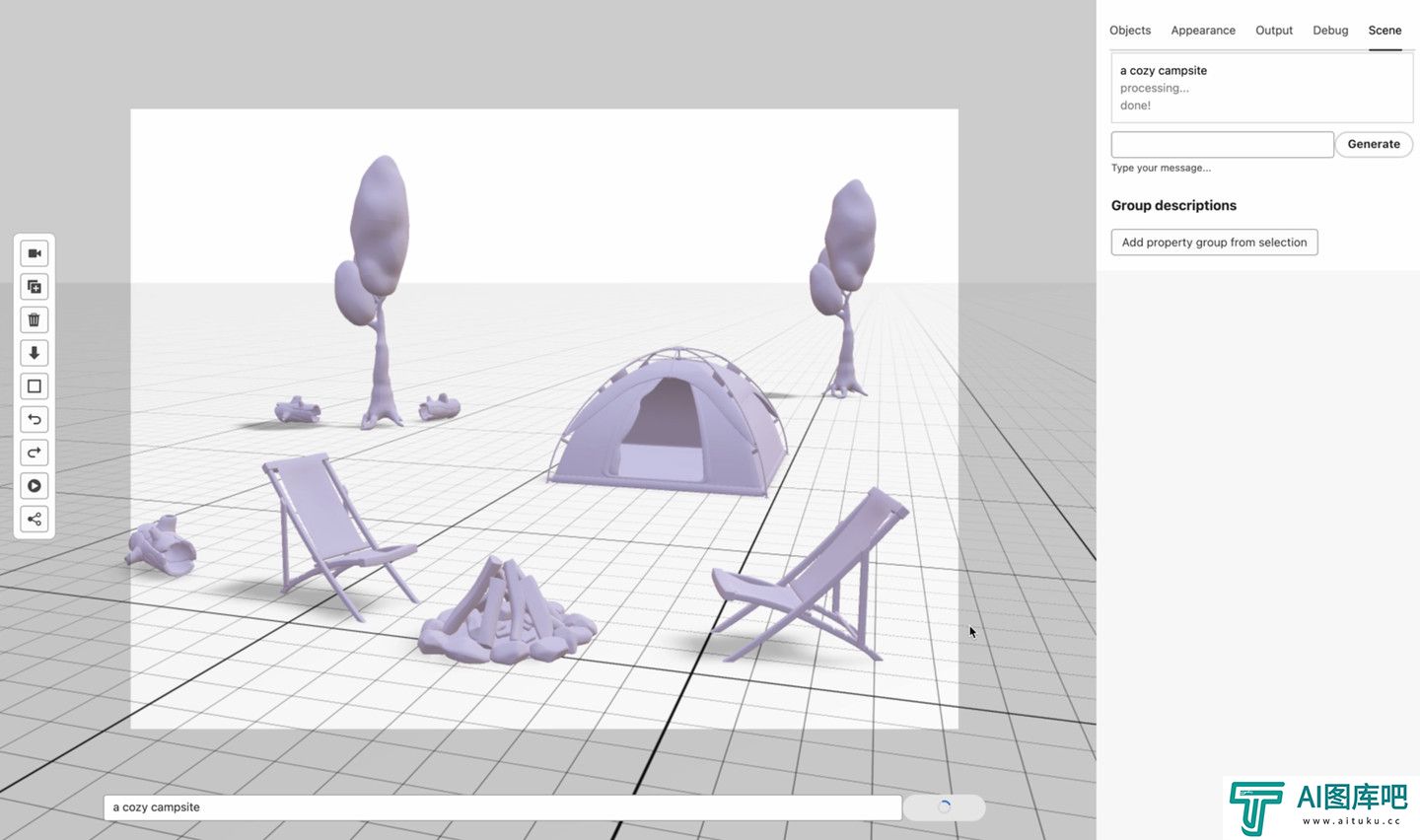Click the loading spinner button beside the prompt
The width and height of the screenshot is (1420, 840).
(945, 807)
